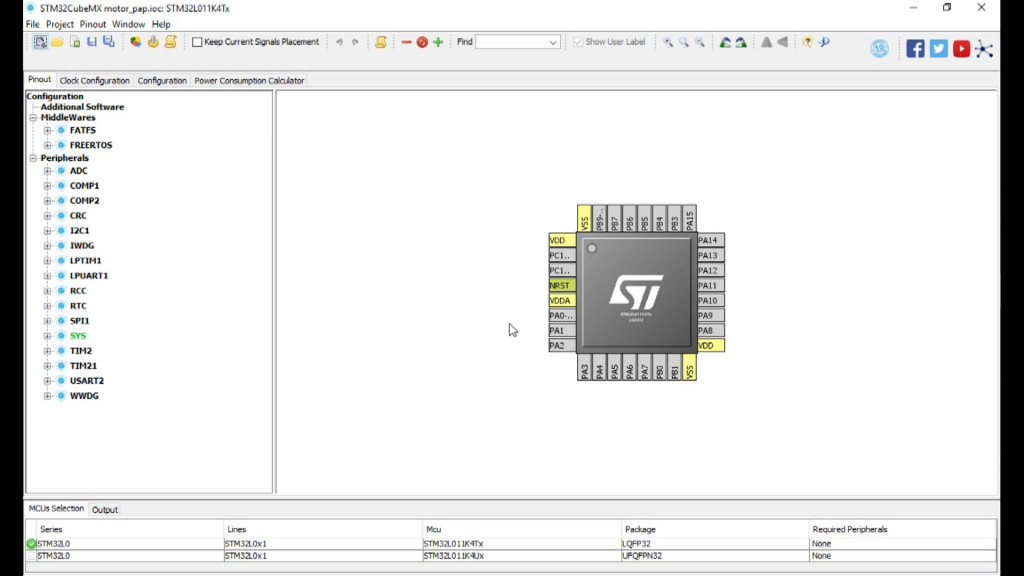The height and width of the screenshot is (576, 1024).
Task: Expand the USART2 peripheral node
Action: [x=47, y=381]
